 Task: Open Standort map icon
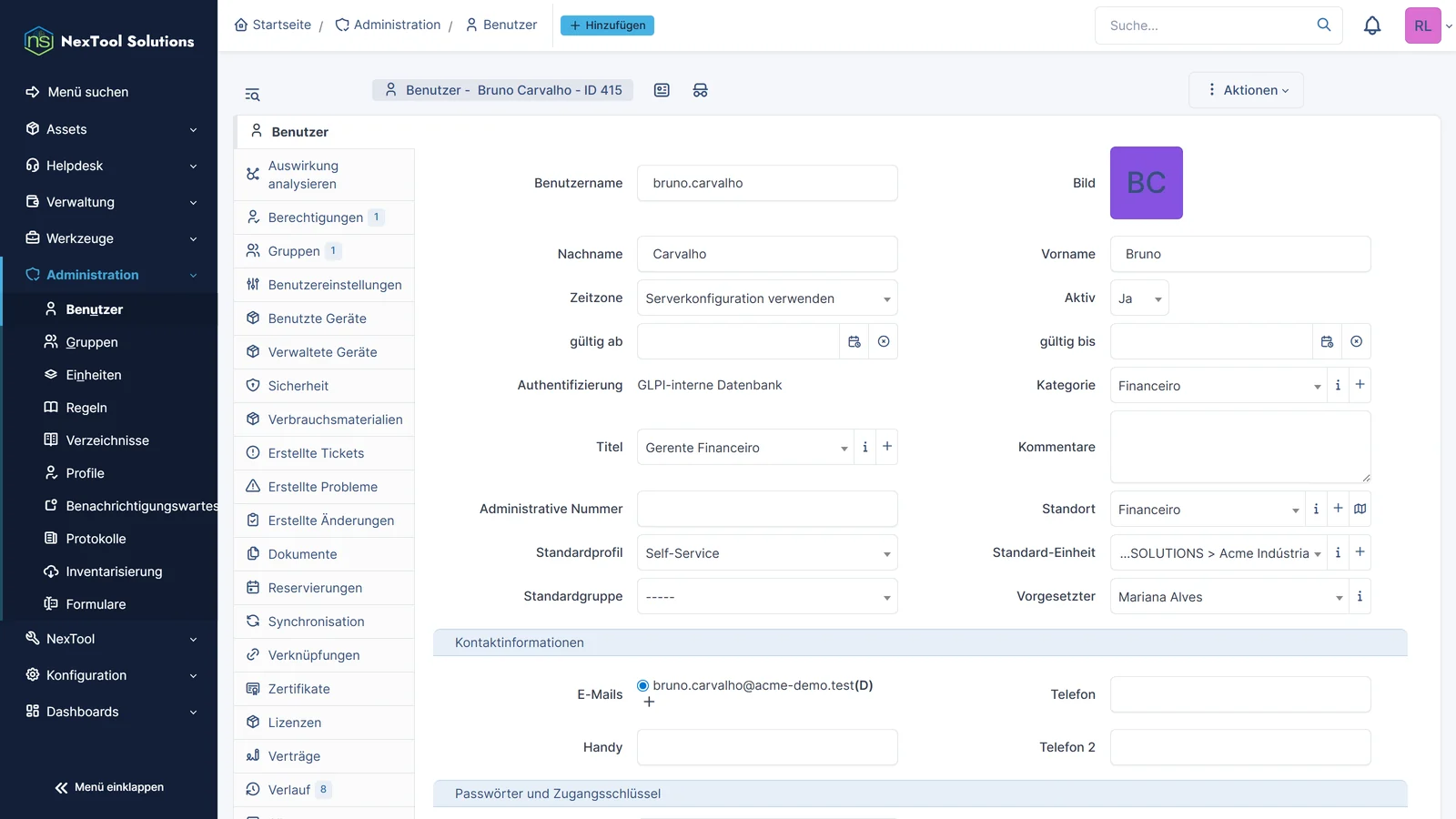1360,509
